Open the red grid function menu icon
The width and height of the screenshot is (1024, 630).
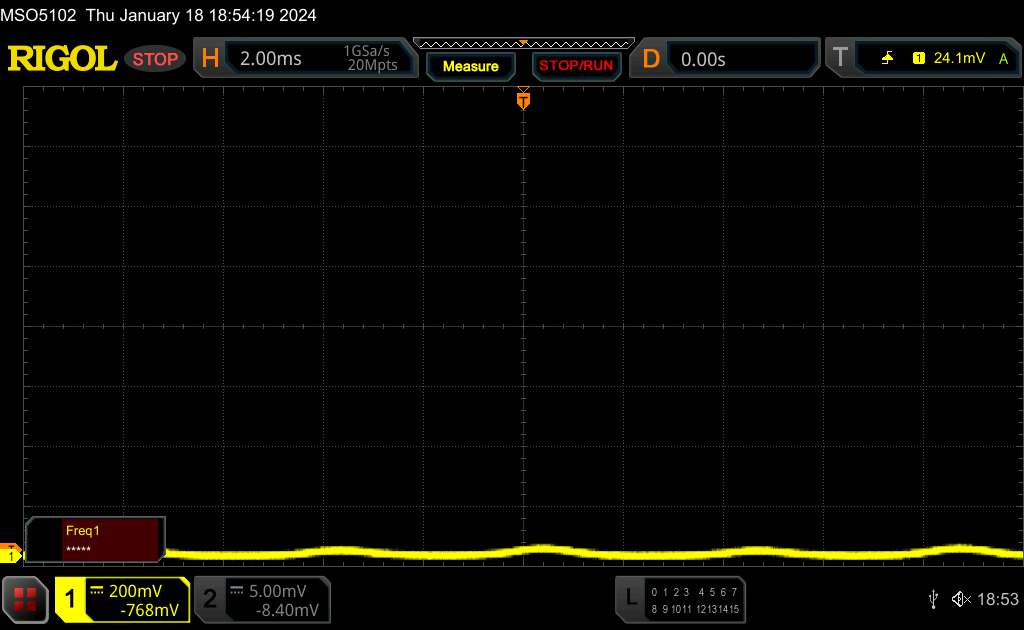pyautogui.click(x=25, y=598)
